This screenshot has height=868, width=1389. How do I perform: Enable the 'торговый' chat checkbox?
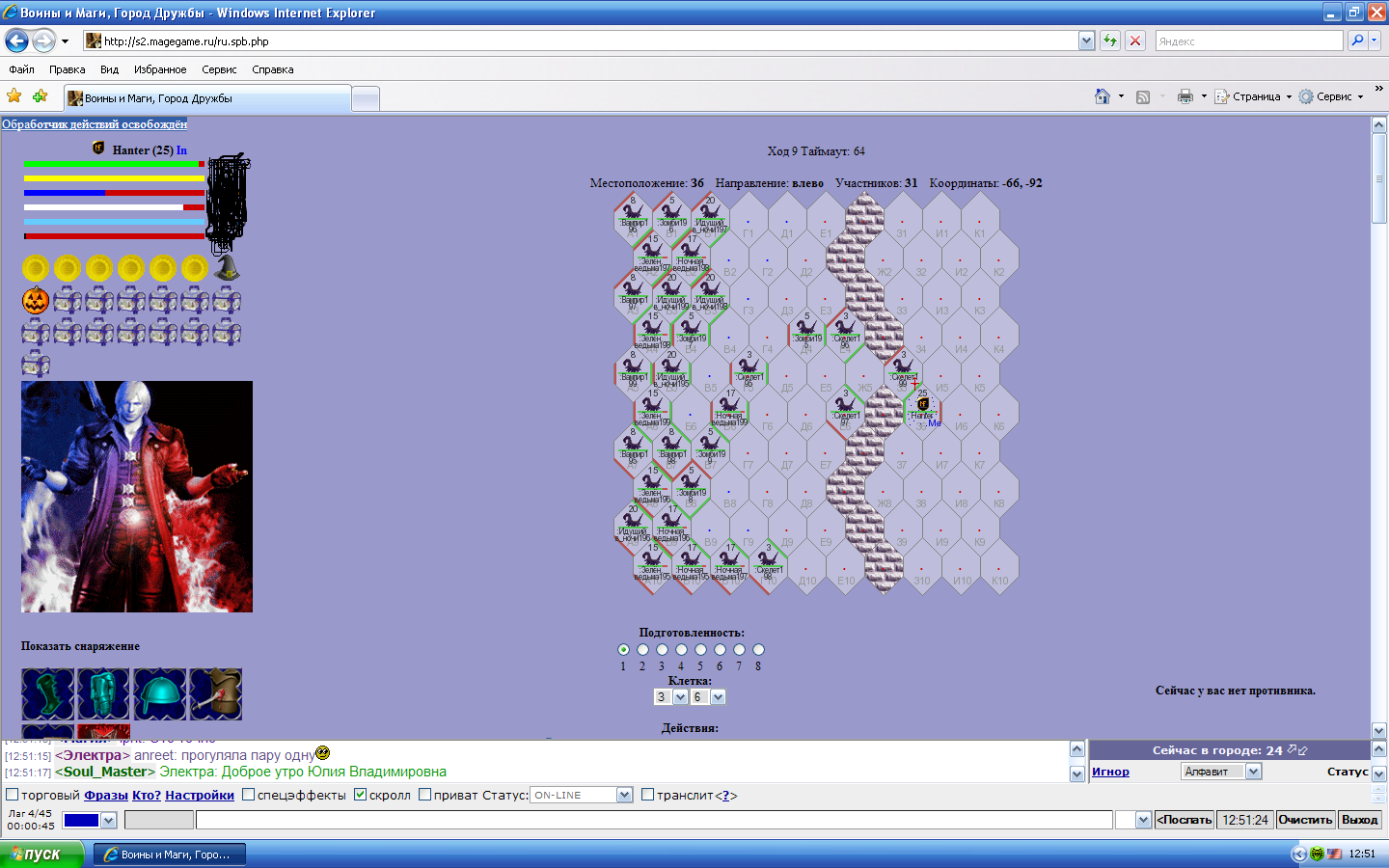[13, 795]
